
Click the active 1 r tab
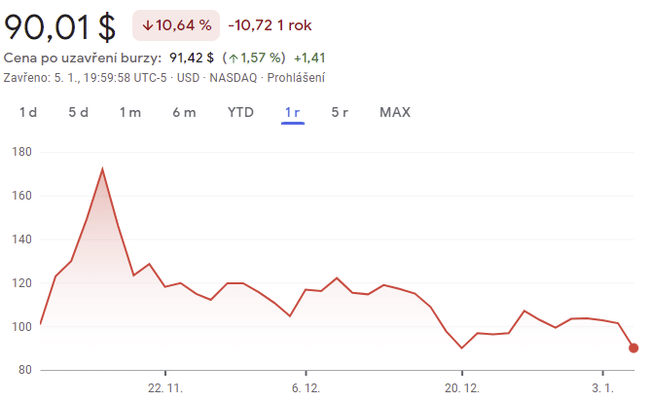coord(292,112)
